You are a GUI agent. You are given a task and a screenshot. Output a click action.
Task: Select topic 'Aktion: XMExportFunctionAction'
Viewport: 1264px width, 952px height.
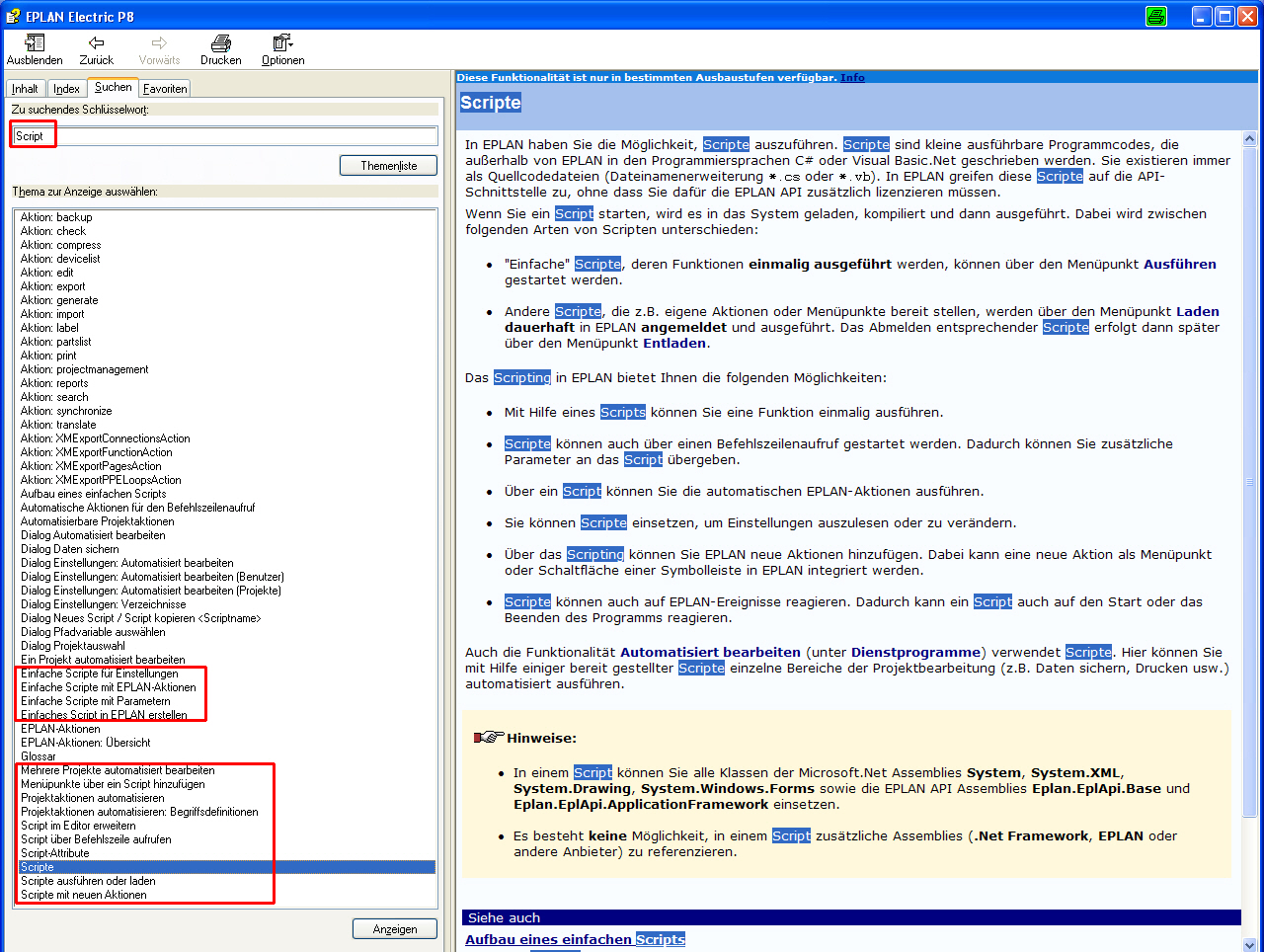[x=96, y=452]
